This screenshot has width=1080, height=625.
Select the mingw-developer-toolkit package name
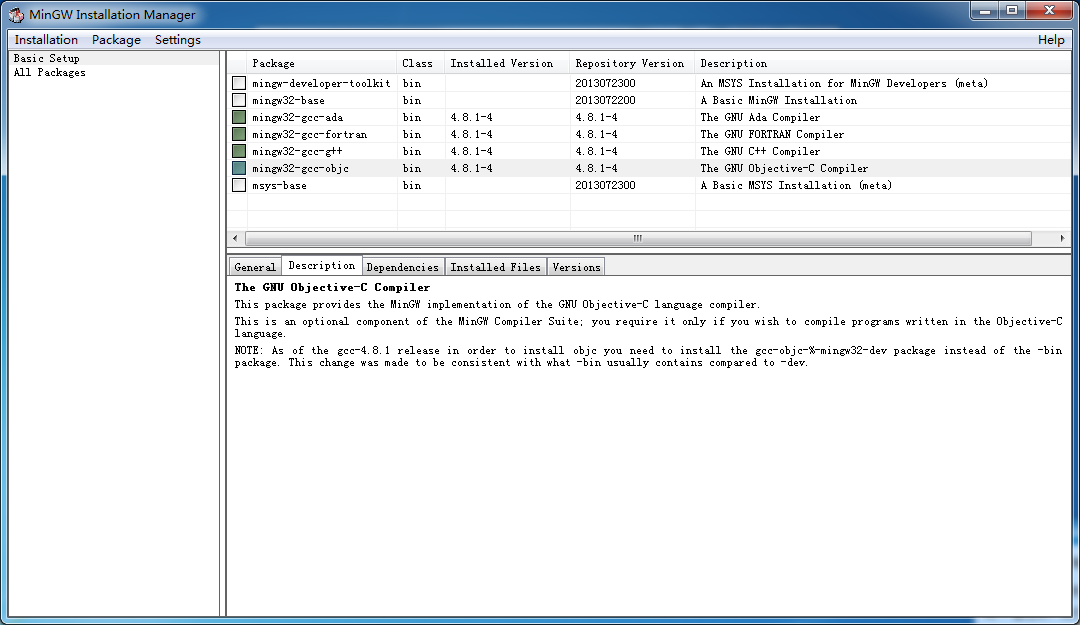321,83
